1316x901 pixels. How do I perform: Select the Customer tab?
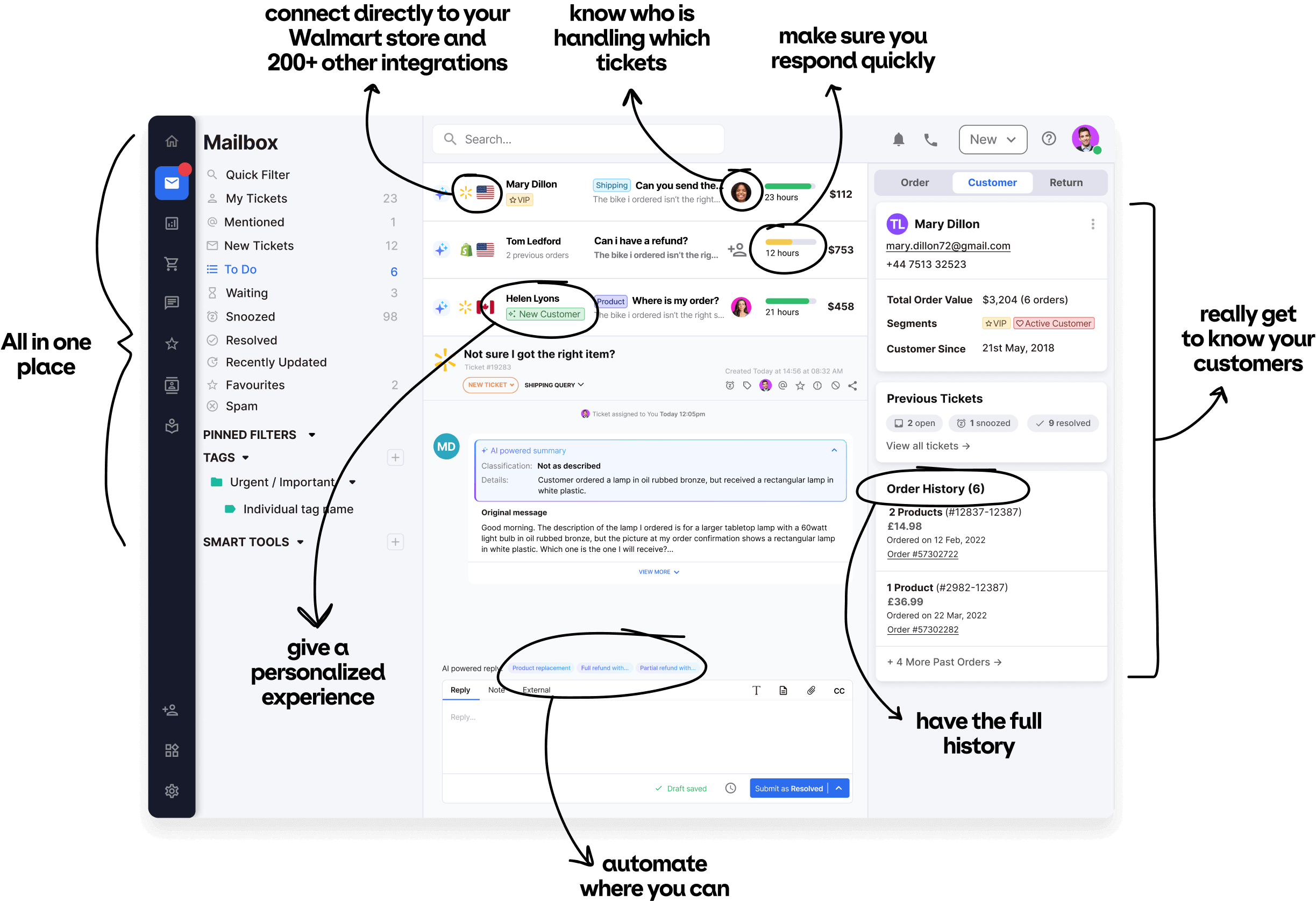click(991, 183)
